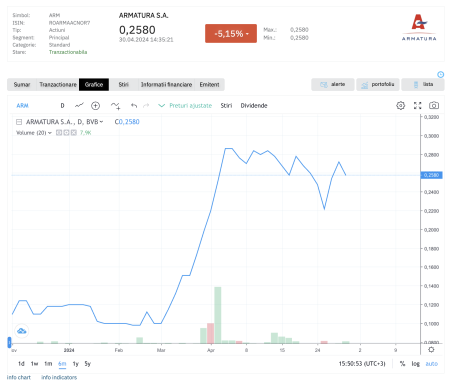
Task: Open chart settings gear icon
Action: tap(400, 106)
